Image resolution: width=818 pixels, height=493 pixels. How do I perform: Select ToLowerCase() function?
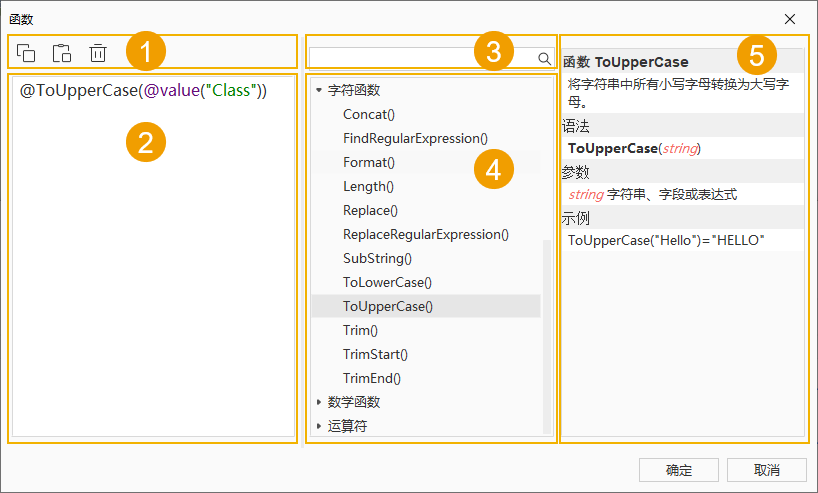pyautogui.click(x=387, y=282)
